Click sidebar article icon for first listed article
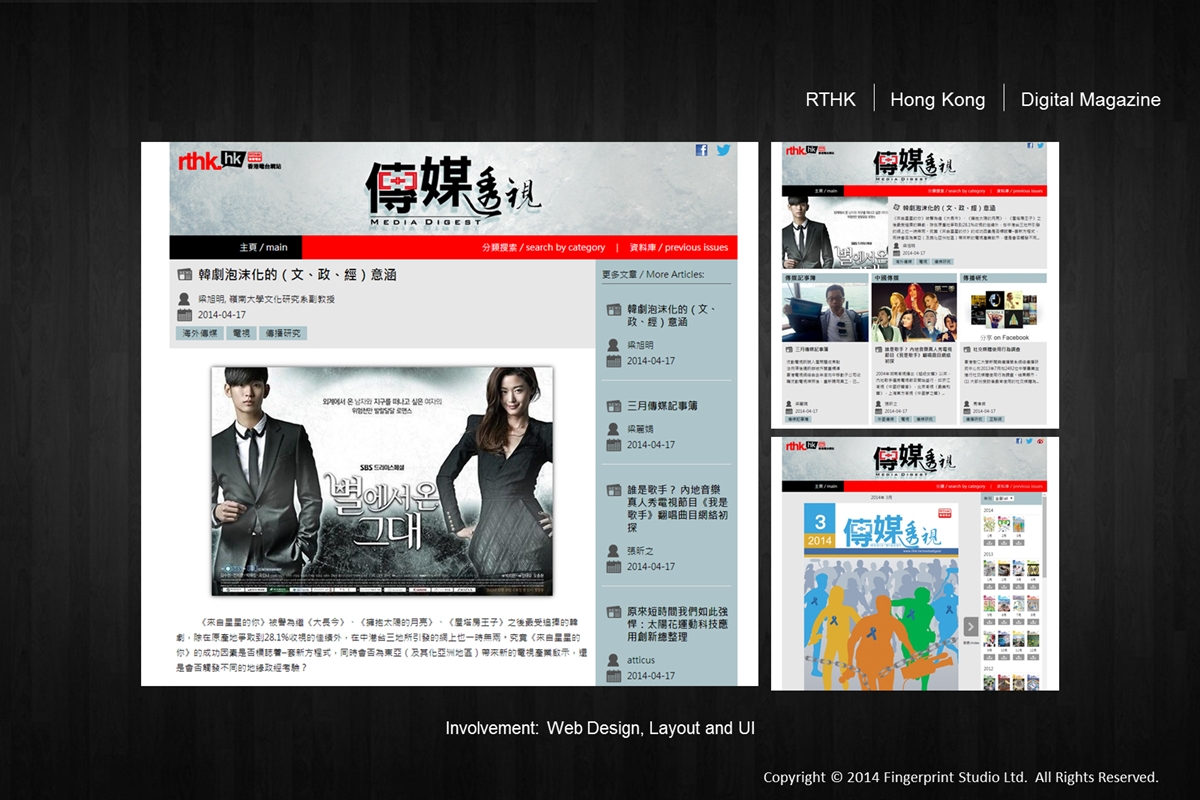This screenshot has height=800, width=1200. 614,310
